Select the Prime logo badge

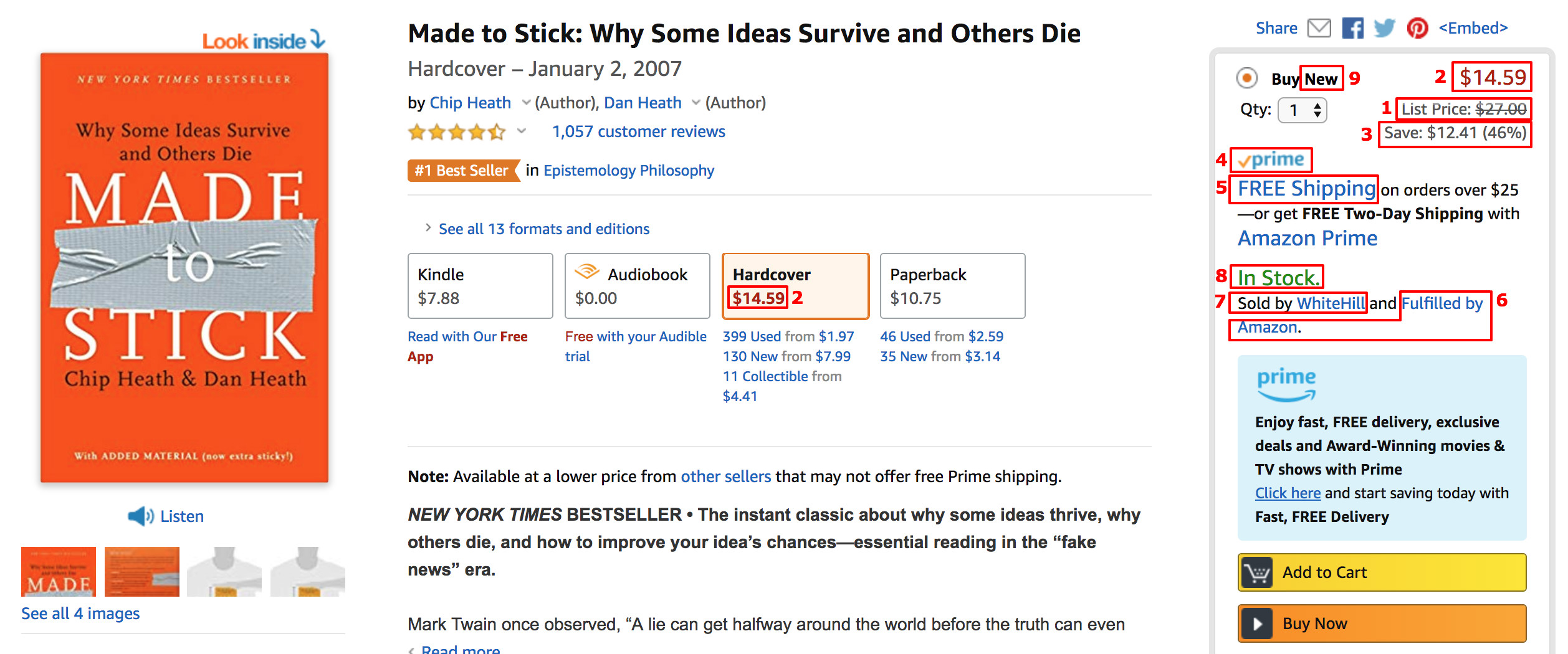(1271, 160)
